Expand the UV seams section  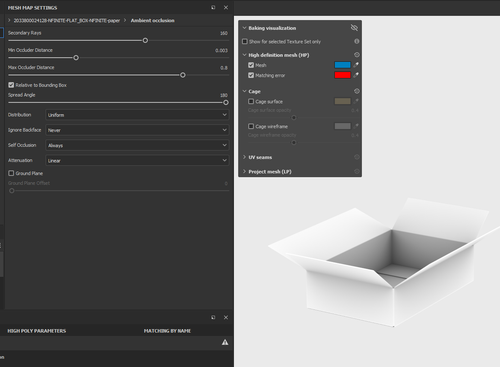(x=244, y=157)
